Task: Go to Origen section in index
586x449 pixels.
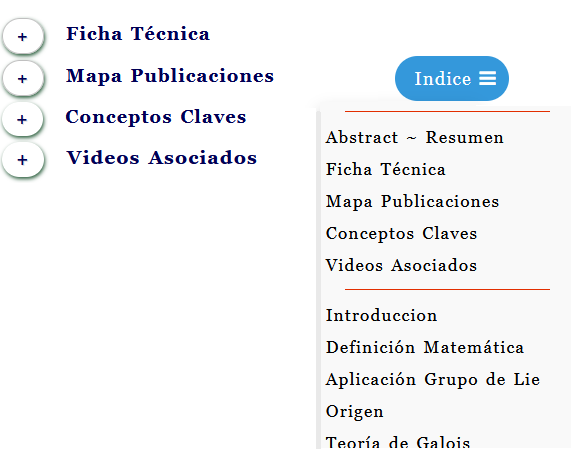Action: point(355,412)
